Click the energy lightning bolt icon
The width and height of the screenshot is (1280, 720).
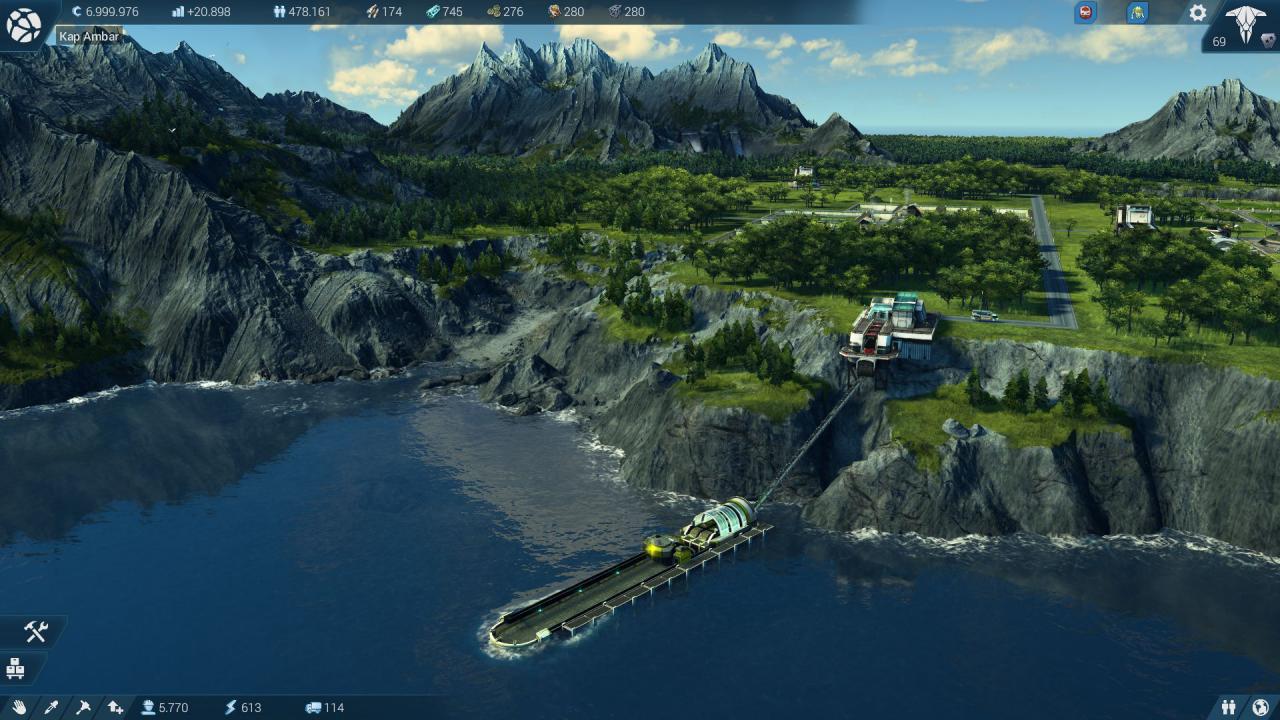(230, 707)
